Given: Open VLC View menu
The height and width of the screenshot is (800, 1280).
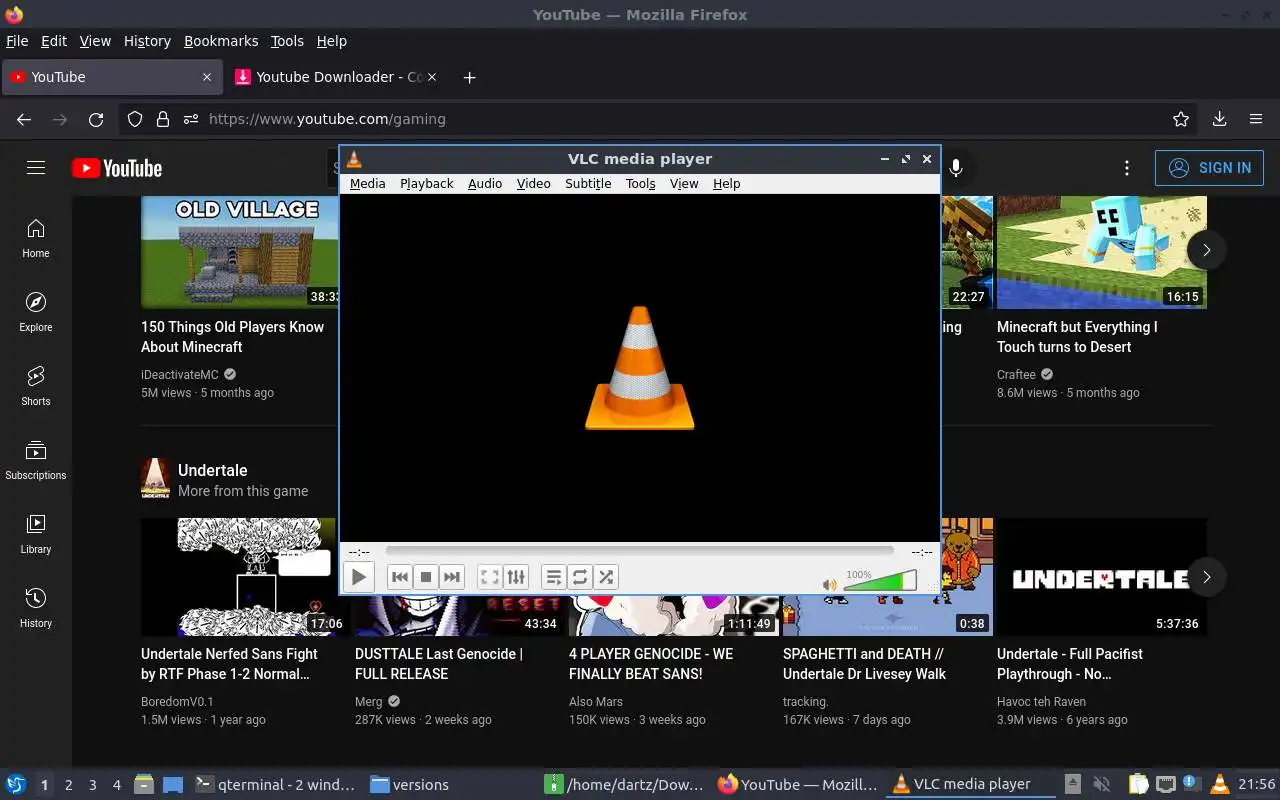Looking at the screenshot, I should (x=684, y=184).
